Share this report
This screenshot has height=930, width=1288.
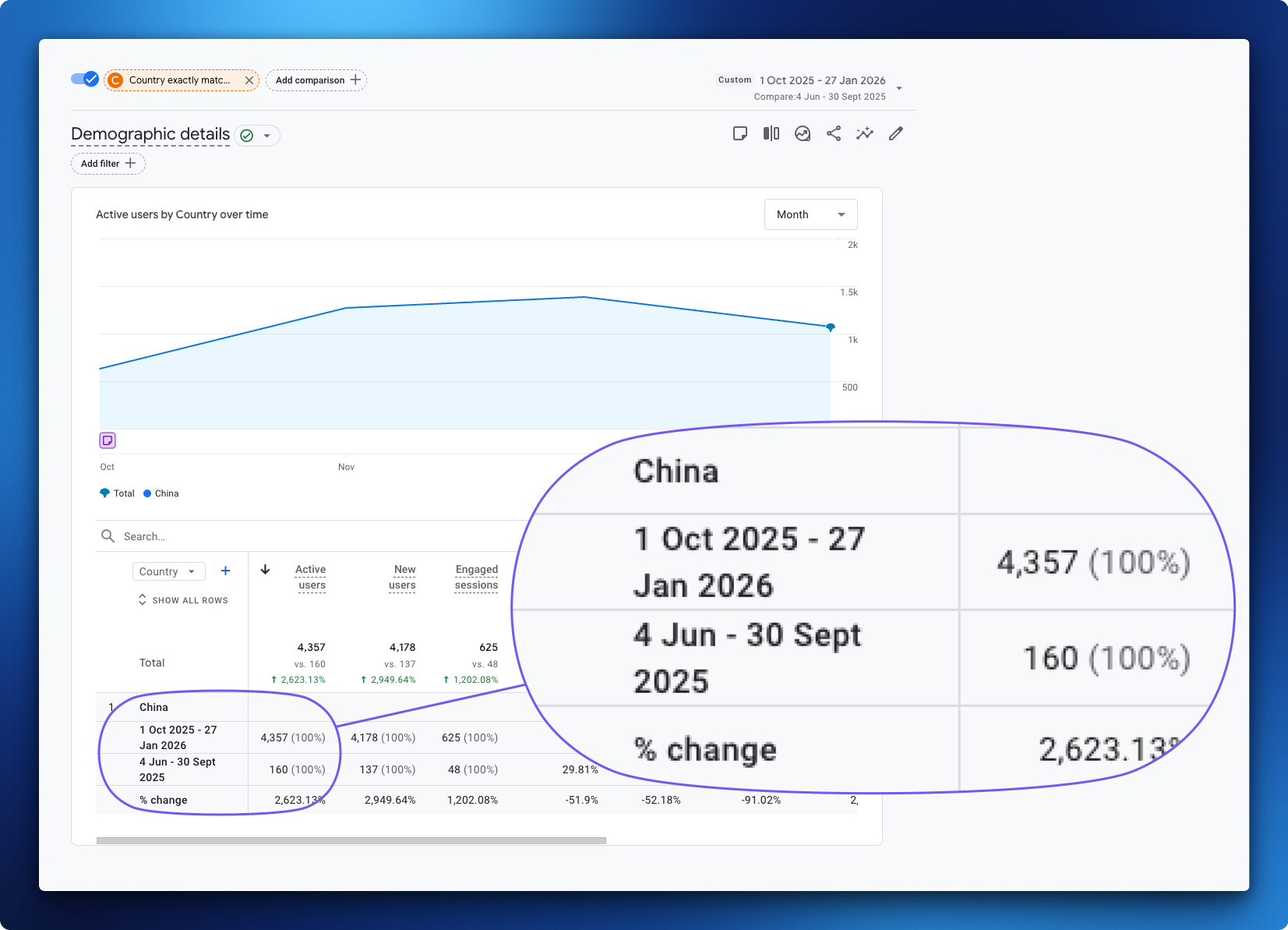click(834, 133)
